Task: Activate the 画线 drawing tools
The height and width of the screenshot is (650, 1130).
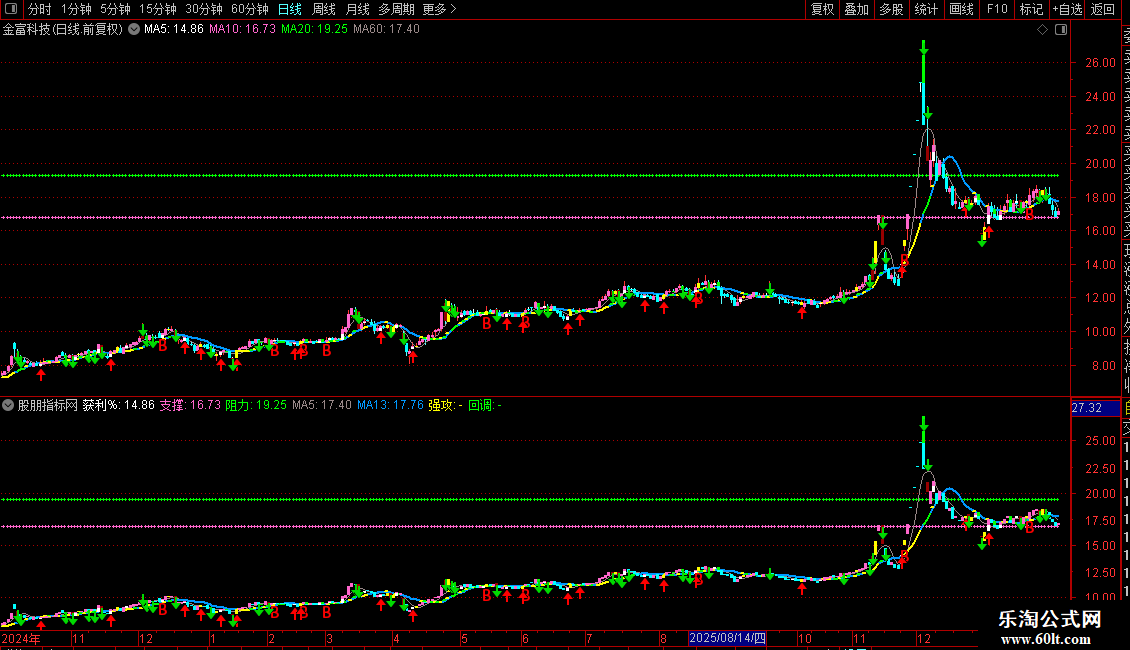Action: point(961,9)
